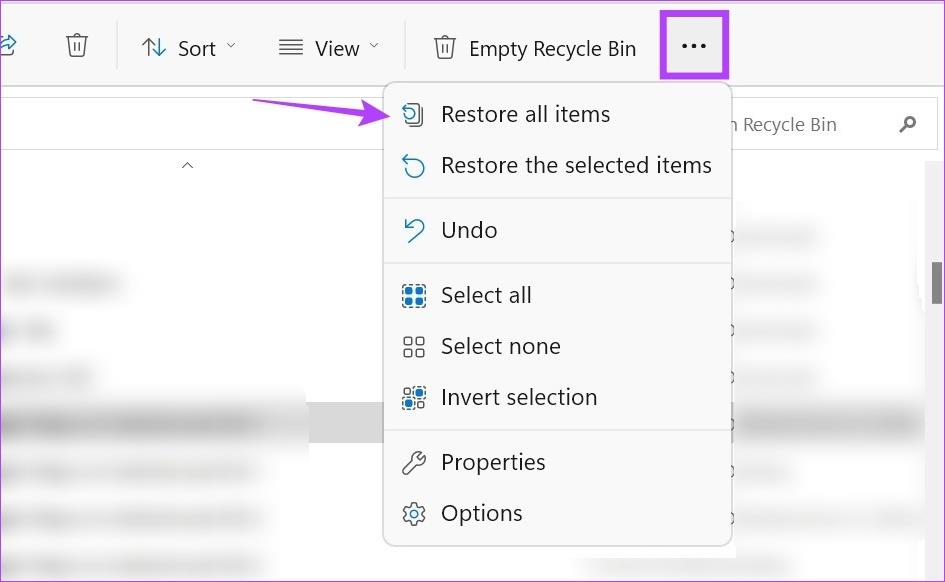The image size is (945, 582).
Task: Click the Undo arrow icon in the menu
Action: [413, 229]
